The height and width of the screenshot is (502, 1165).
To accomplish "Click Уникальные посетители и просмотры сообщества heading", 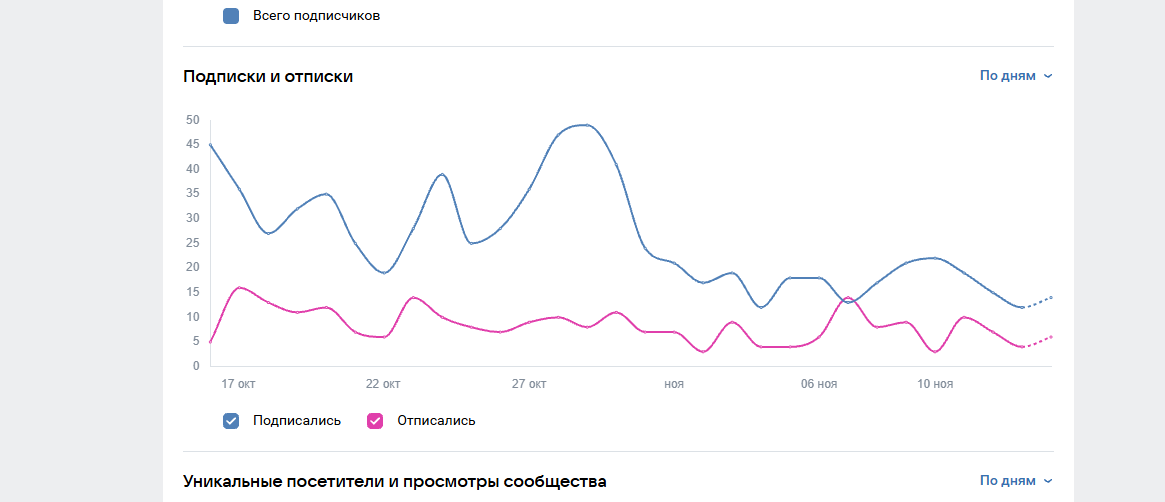I will tap(395, 481).
